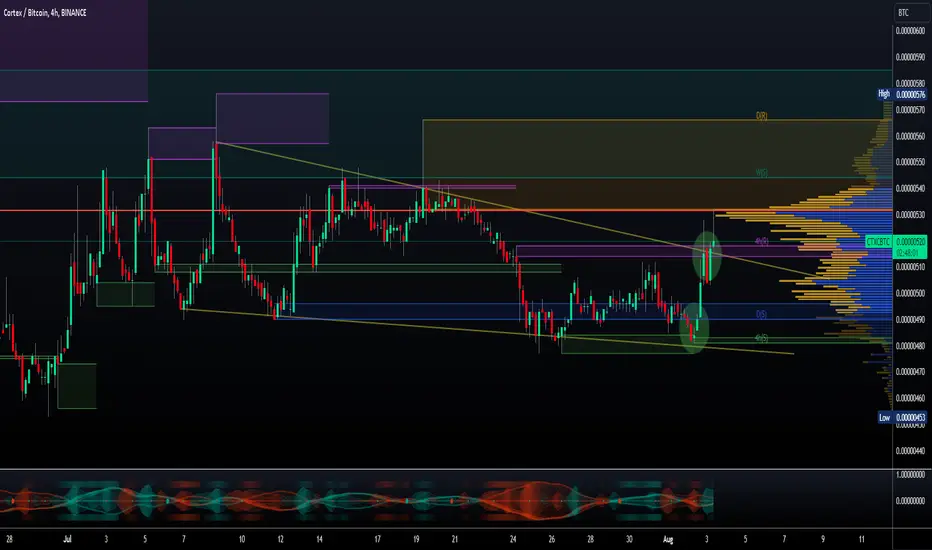Click the Jul label on the time axis
The height and width of the screenshot is (550, 932).
(x=67, y=539)
